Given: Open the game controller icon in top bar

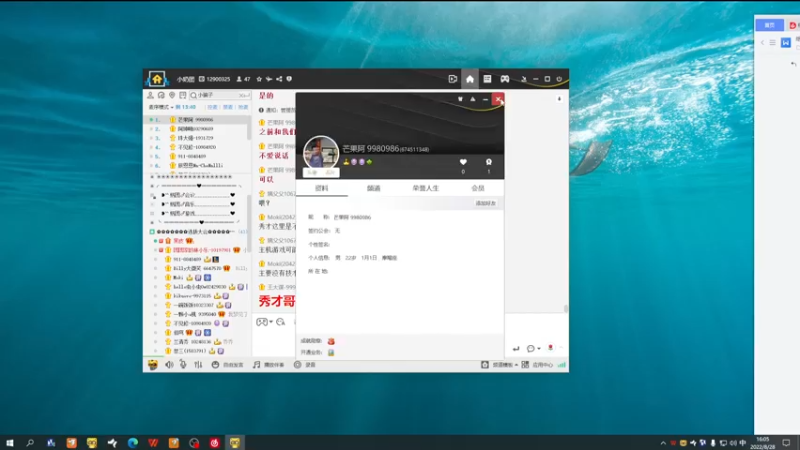Looking at the screenshot, I should coord(505,79).
